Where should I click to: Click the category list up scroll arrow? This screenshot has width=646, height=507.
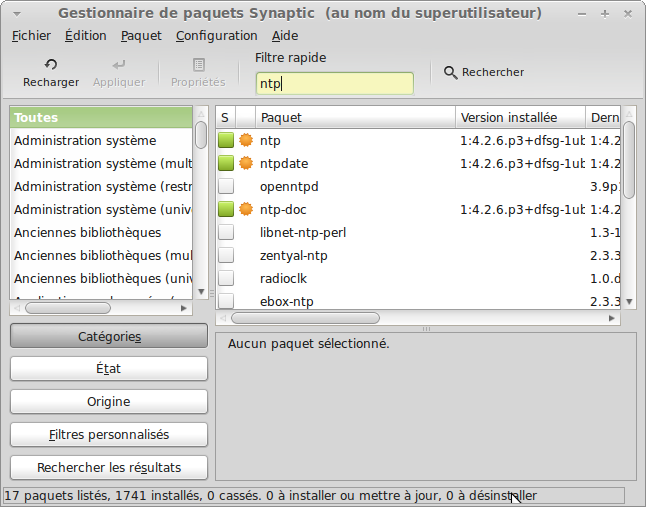(x=201, y=114)
